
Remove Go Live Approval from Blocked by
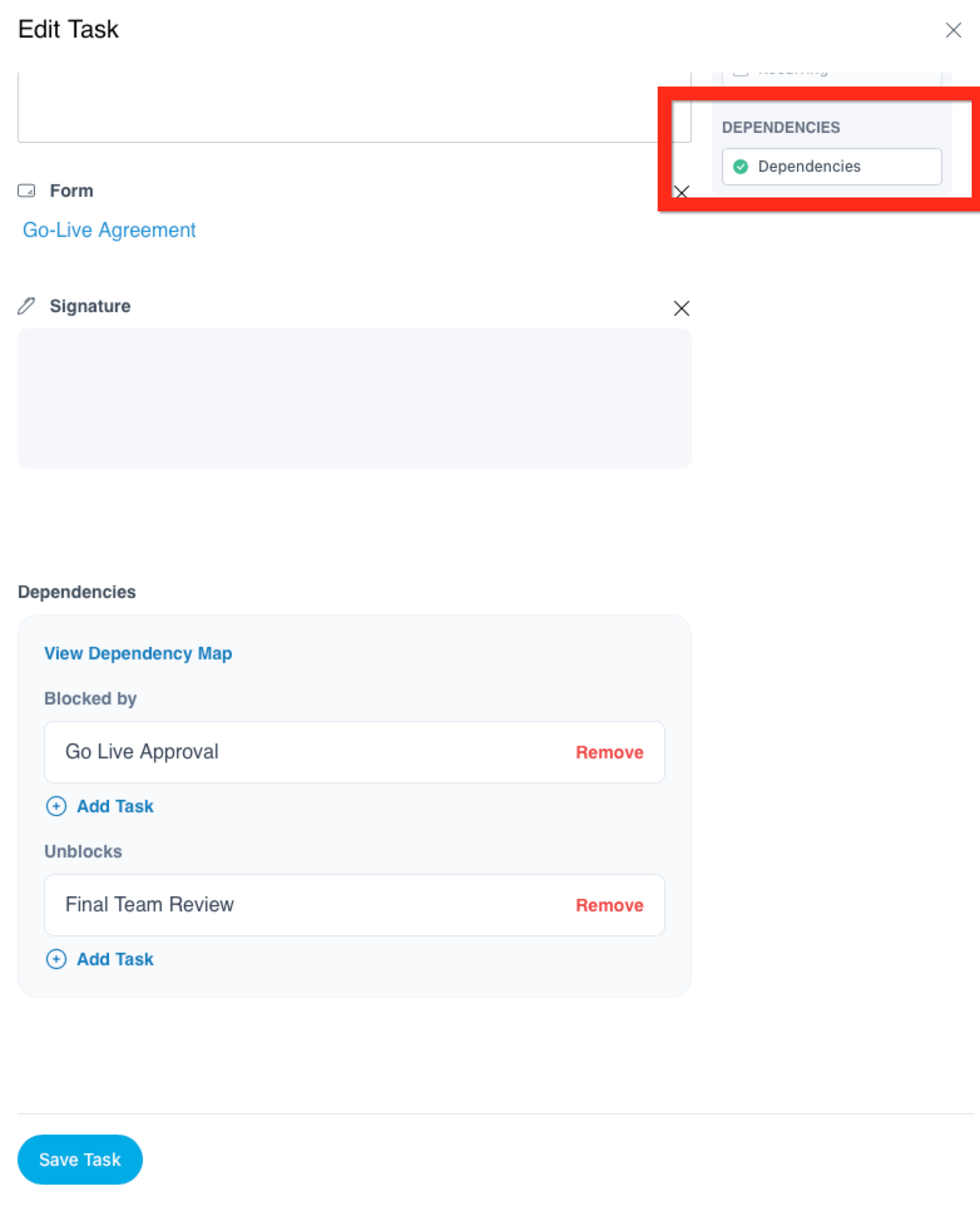[x=610, y=752]
